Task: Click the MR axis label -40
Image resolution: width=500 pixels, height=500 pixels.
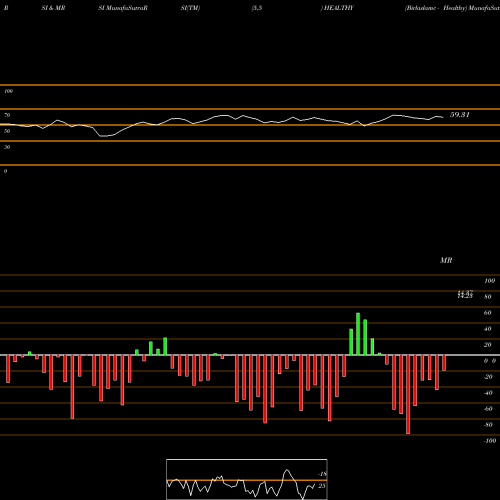Action: [x=488, y=393]
